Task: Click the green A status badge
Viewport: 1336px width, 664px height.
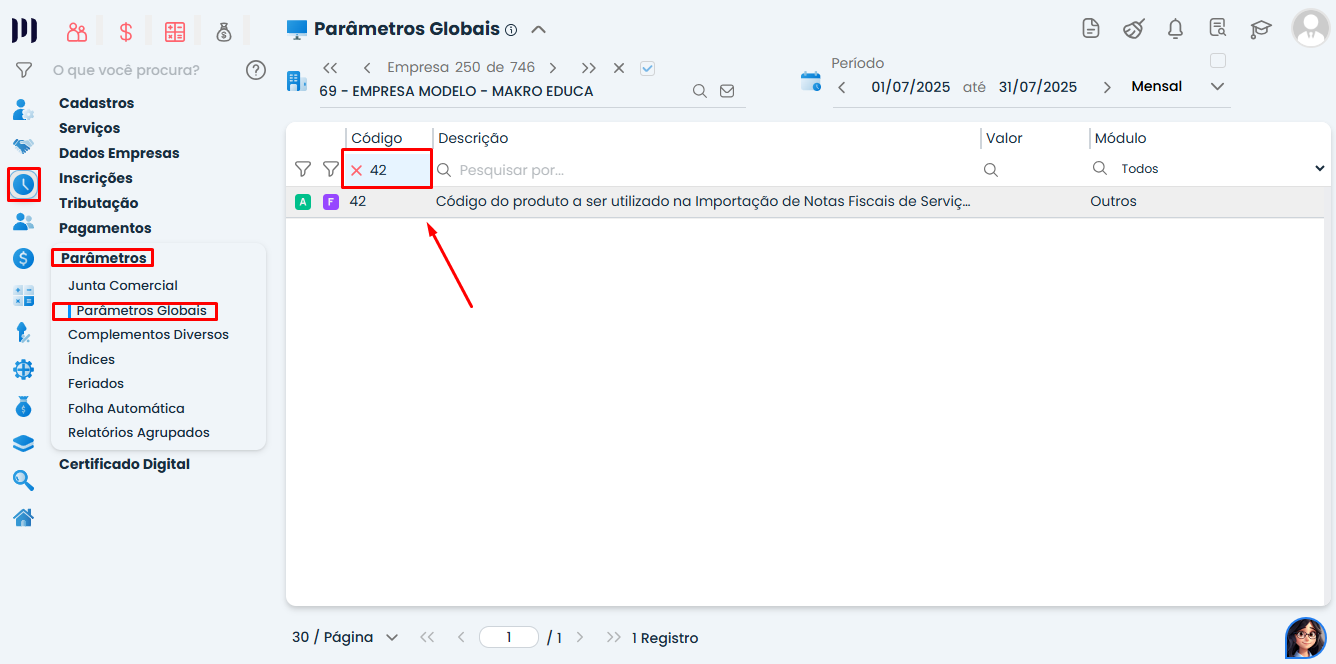Action: [x=303, y=202]
